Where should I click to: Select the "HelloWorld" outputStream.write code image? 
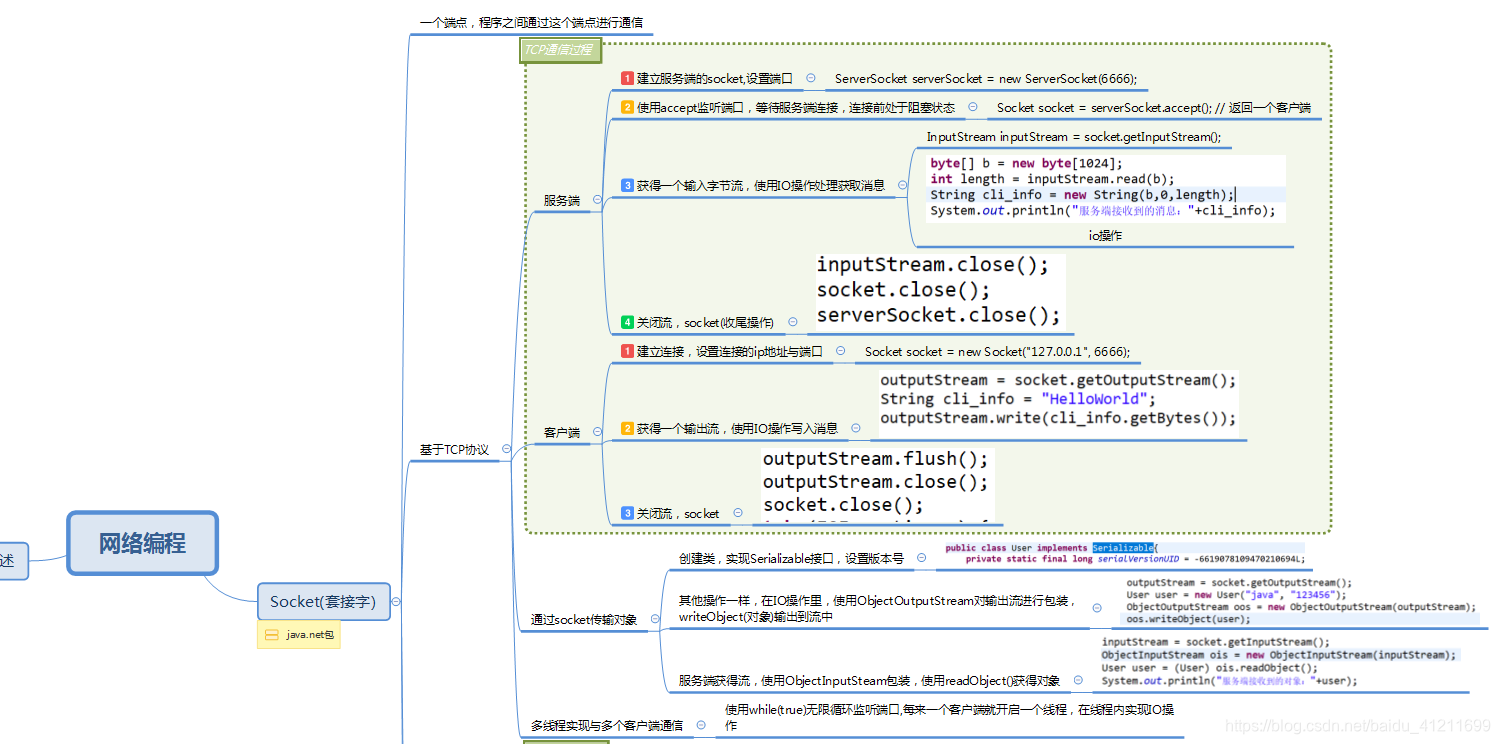[x=1059, y=402]
